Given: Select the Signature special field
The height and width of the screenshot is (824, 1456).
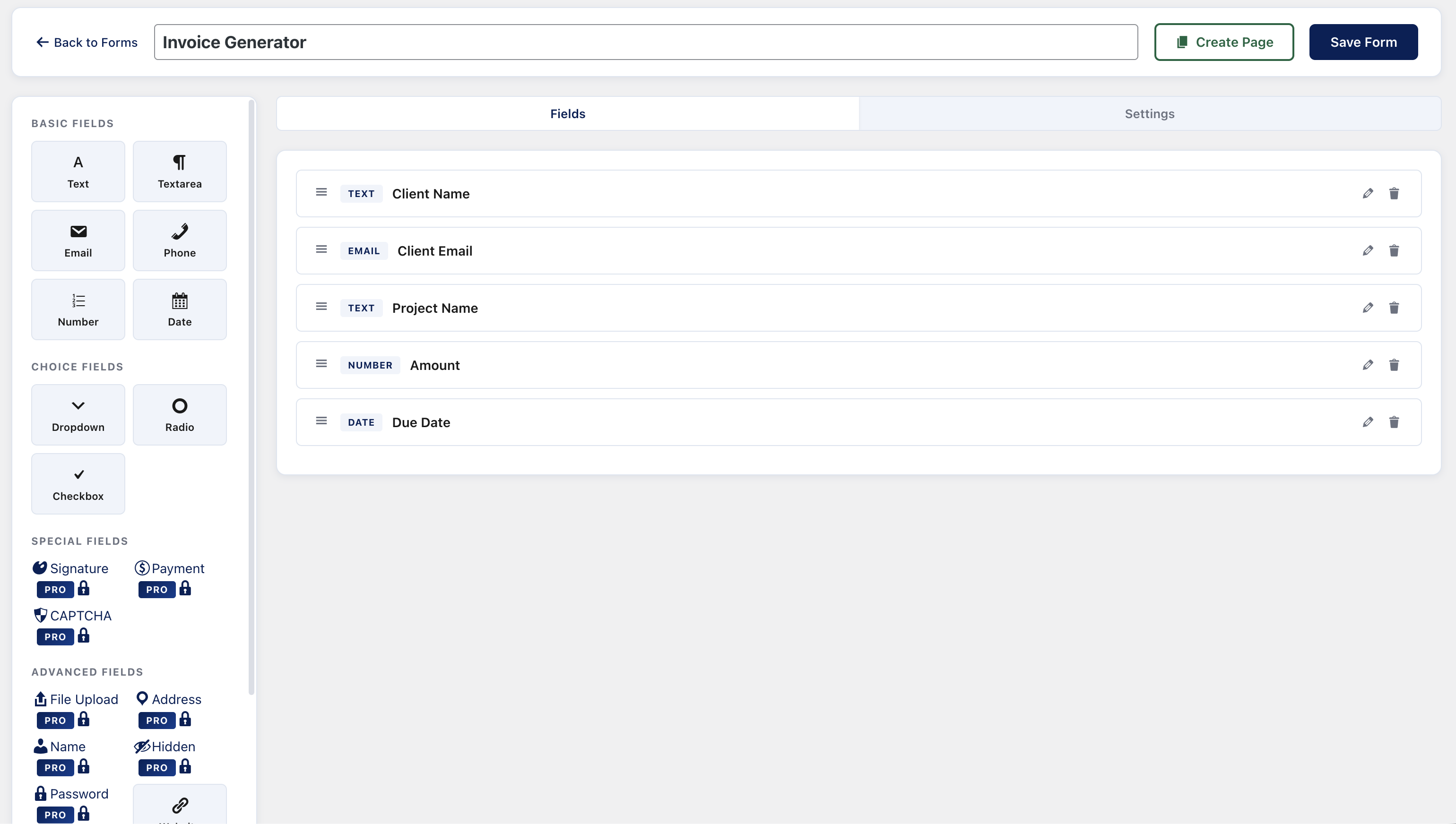Looking at the screenshot, I should click(70, 568).
